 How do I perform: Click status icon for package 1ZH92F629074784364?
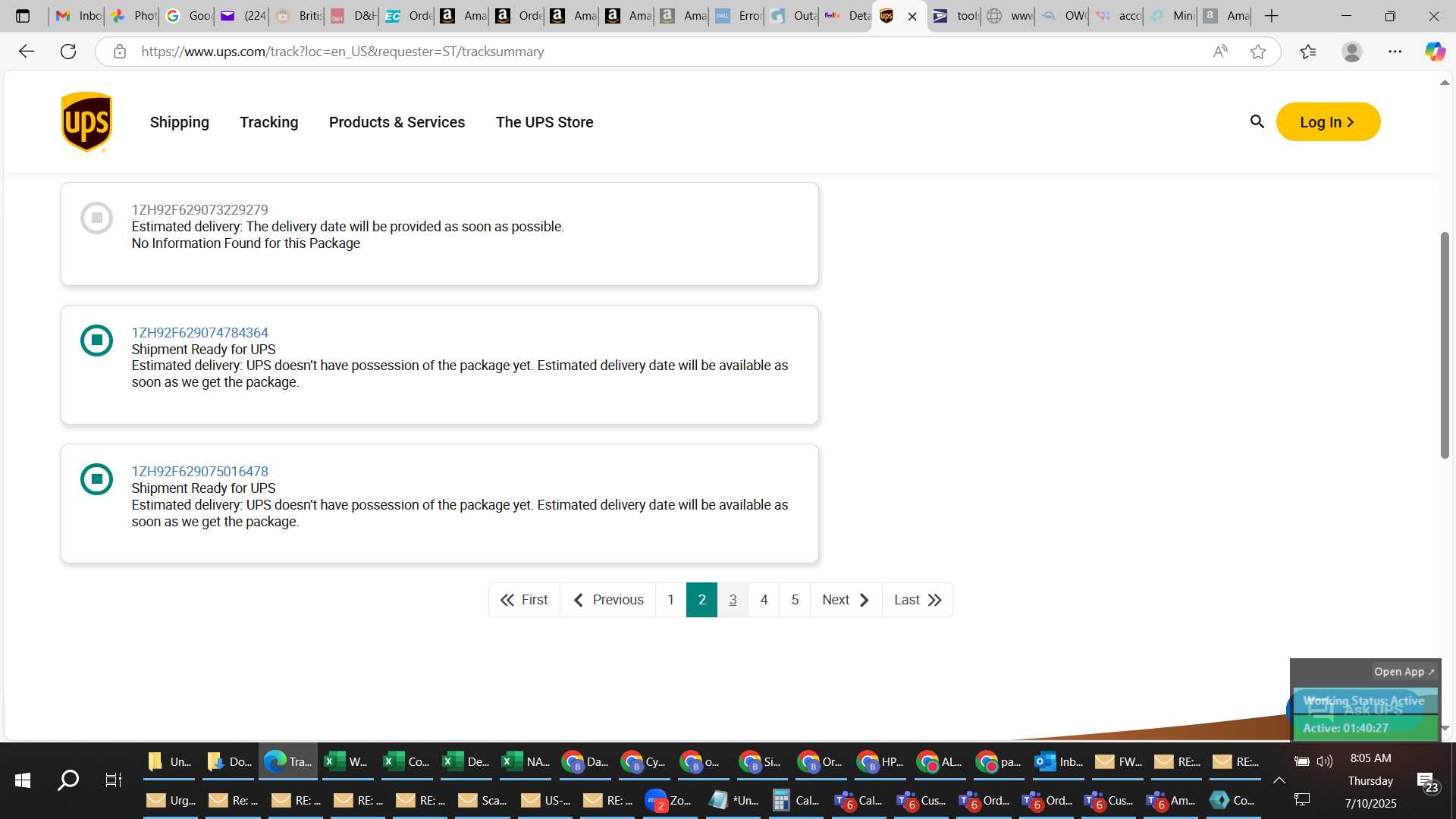[96, 340]
